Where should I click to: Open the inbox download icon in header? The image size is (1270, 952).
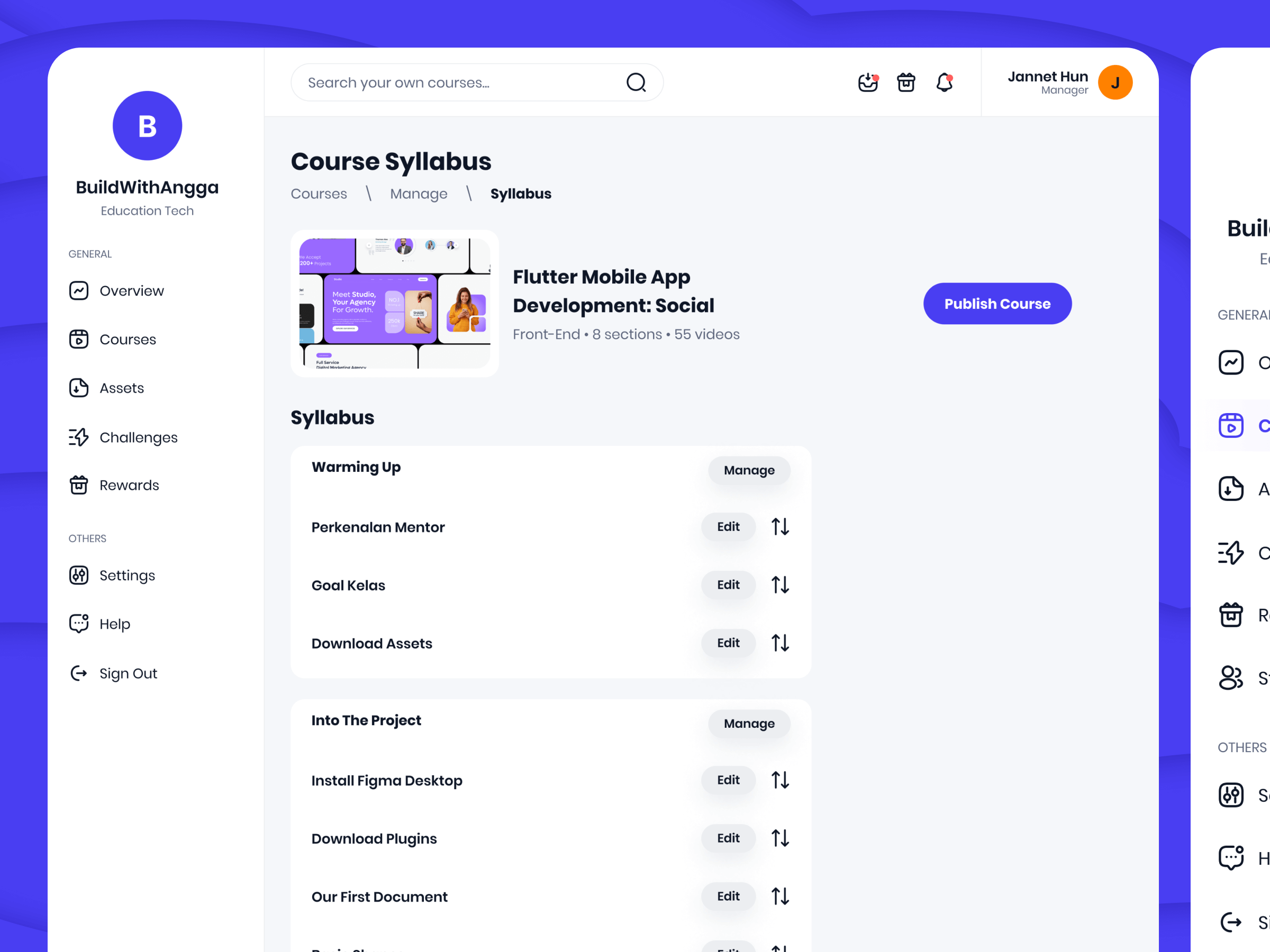tap(867, 83)
